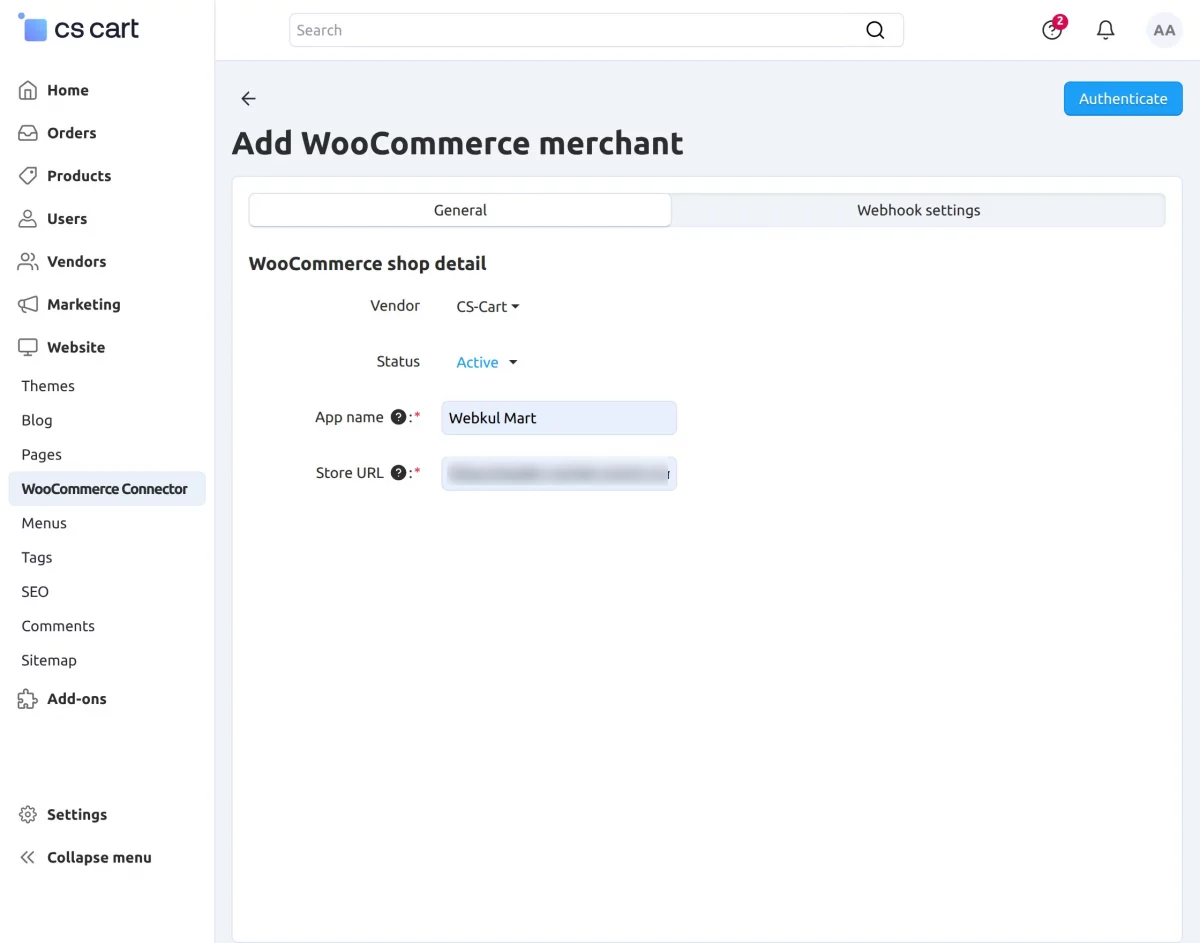Screen dimensions: 1200x943
Task: Show Store URL help tooltip icon
Action: (398, 472)
